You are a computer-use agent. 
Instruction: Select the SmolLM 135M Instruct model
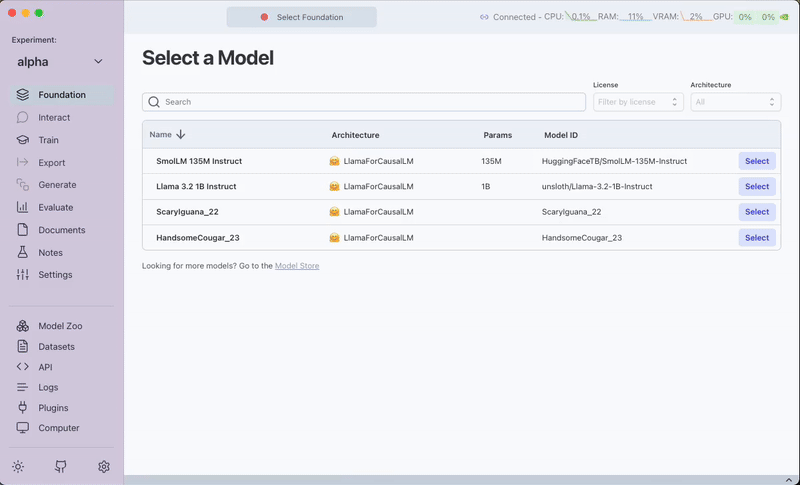757,161
